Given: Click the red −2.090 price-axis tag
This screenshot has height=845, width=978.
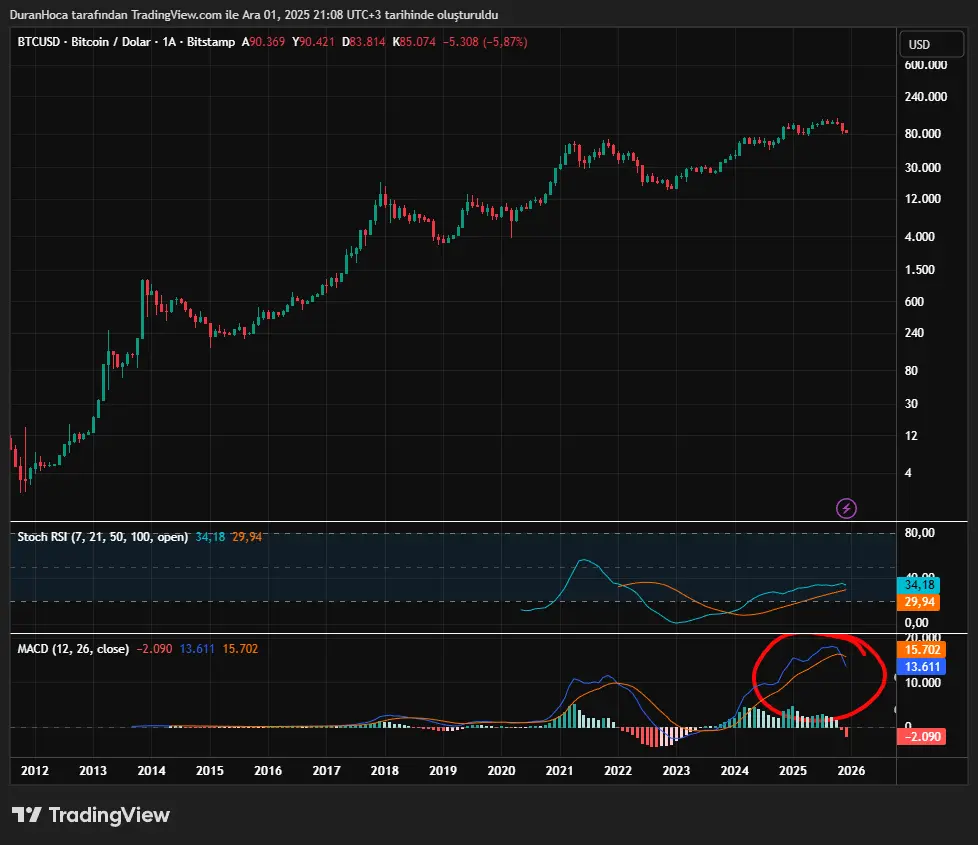Looking at the screenshot, I should tap(921, 736).
